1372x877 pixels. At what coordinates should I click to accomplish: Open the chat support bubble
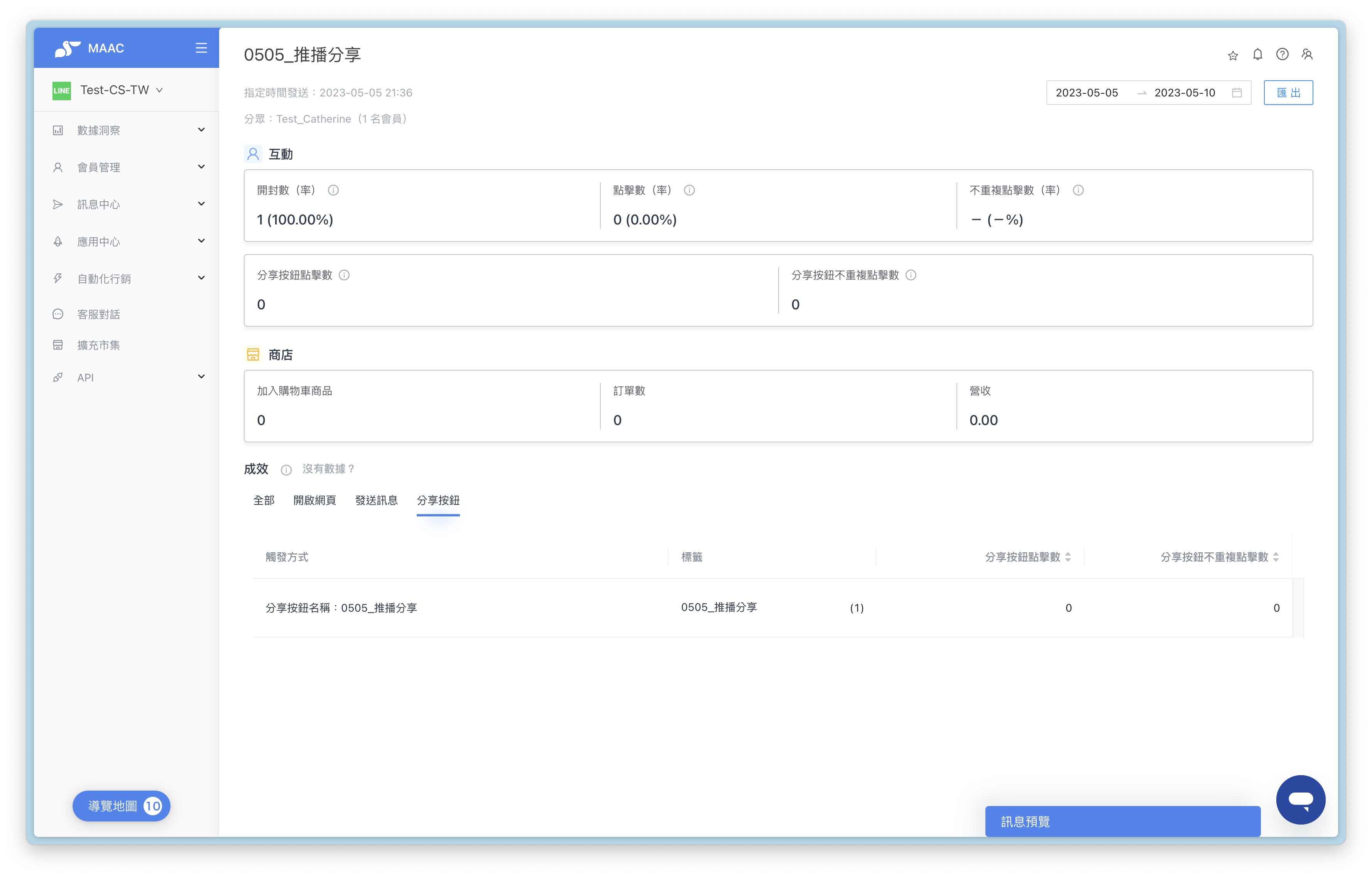(1301, 799)
